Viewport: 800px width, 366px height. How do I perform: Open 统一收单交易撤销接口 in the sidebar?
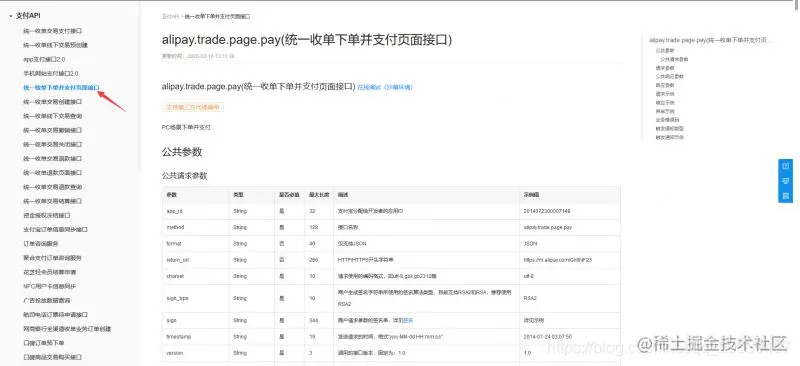(53, 130)
